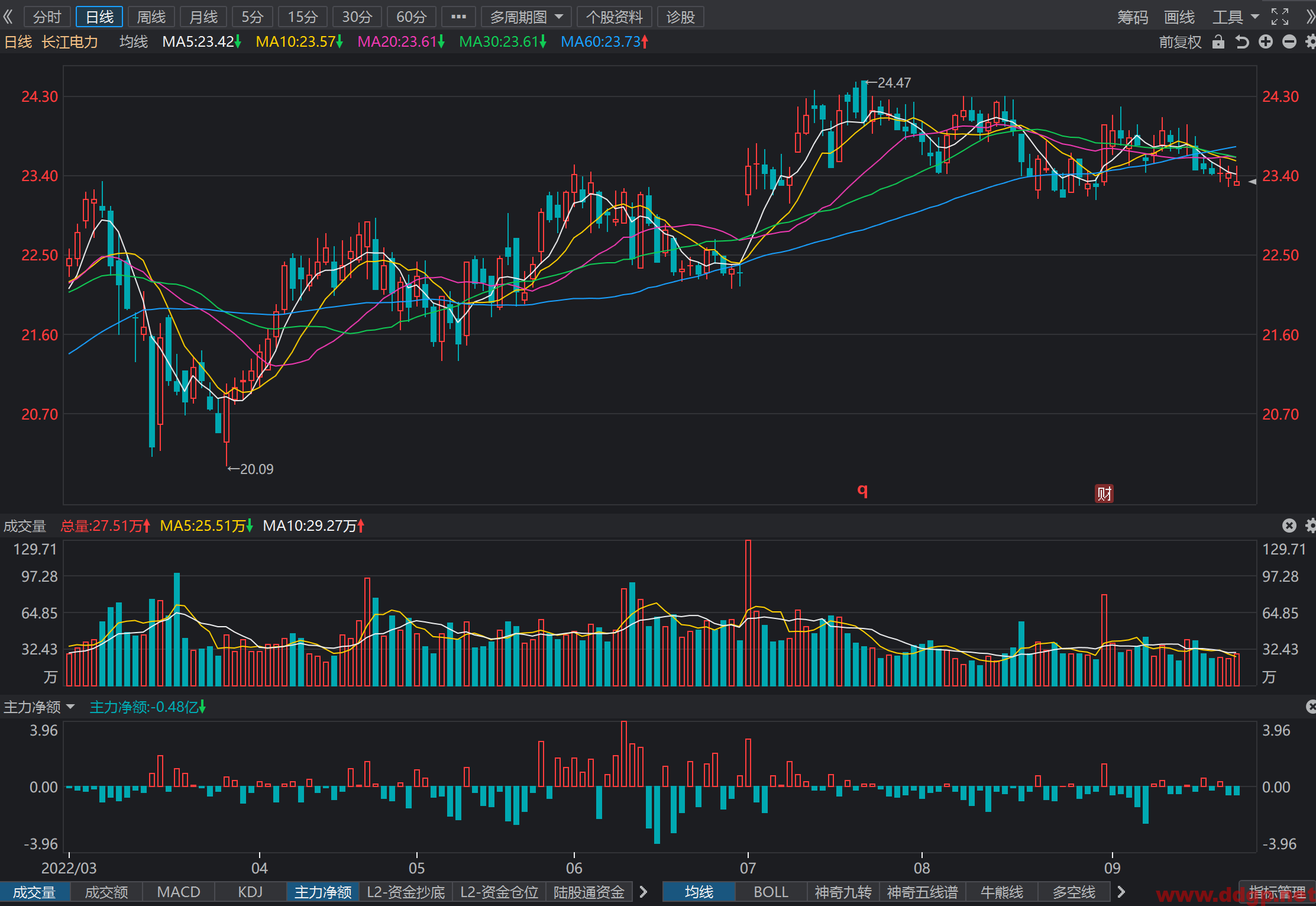Switch overlay to 多空线
1316x906 pixels.
pos(1074,892)
